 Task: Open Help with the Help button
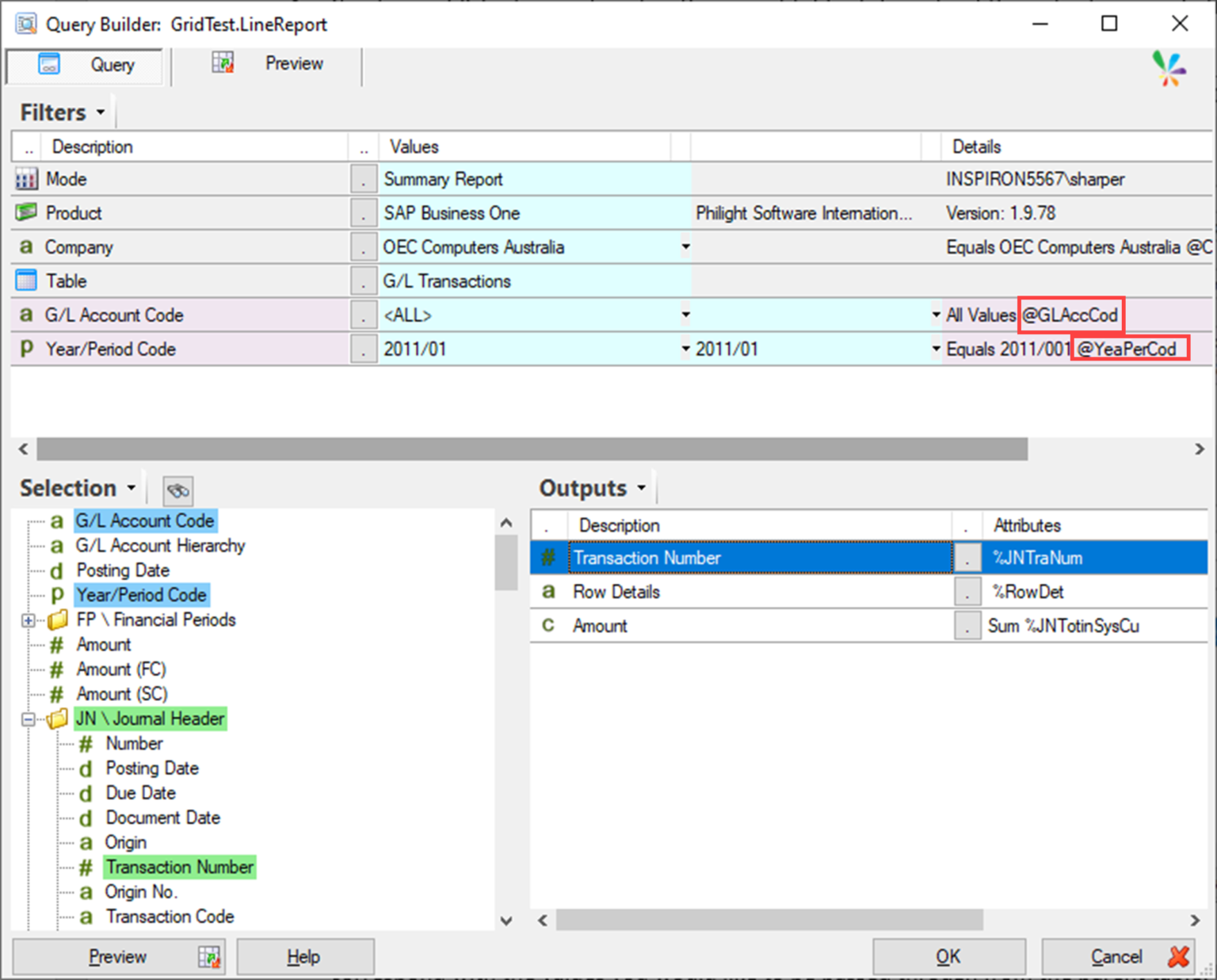point(305,957)
